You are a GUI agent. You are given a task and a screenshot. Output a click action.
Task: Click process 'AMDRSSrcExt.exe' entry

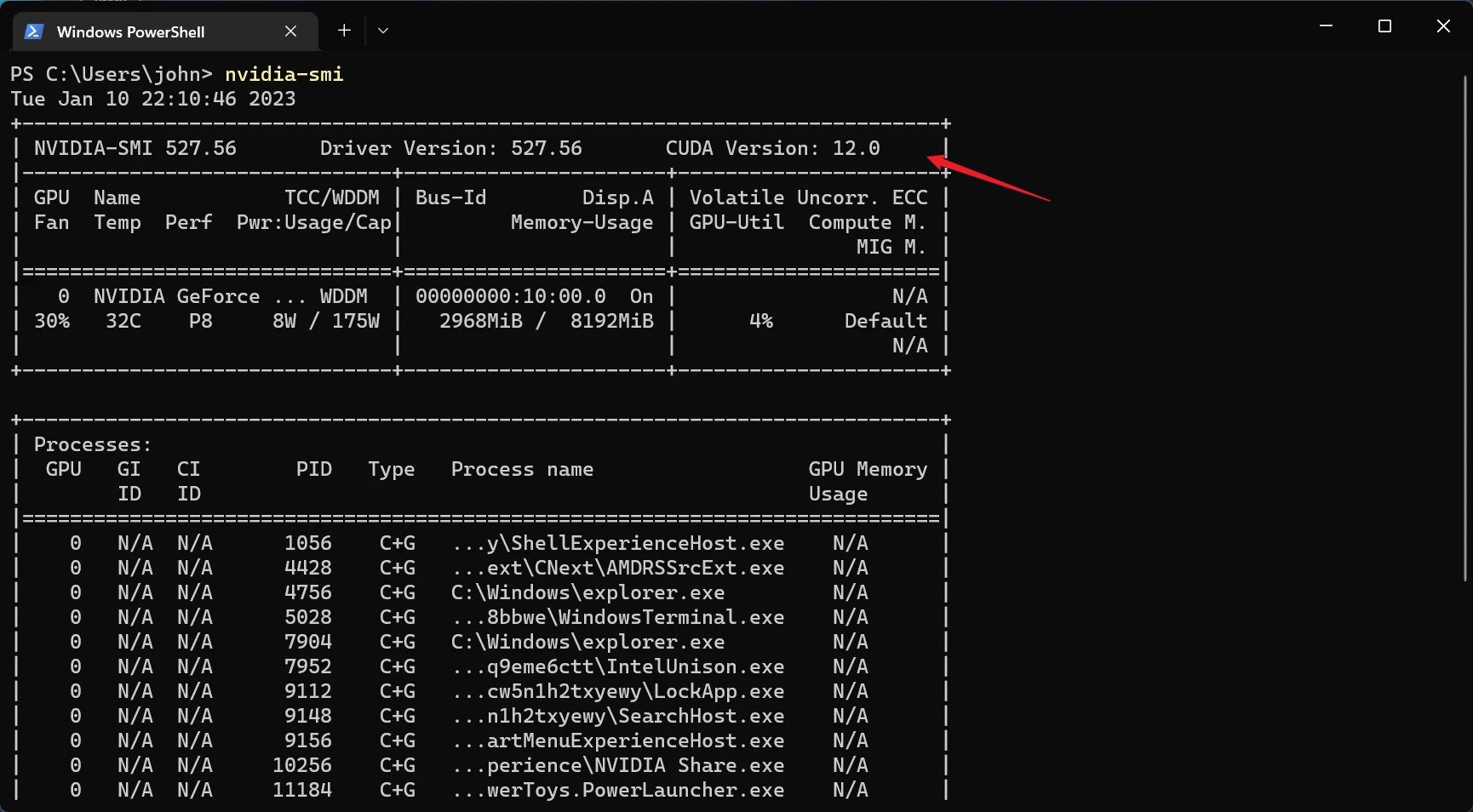pyautogui.click(x=618, y=568)
